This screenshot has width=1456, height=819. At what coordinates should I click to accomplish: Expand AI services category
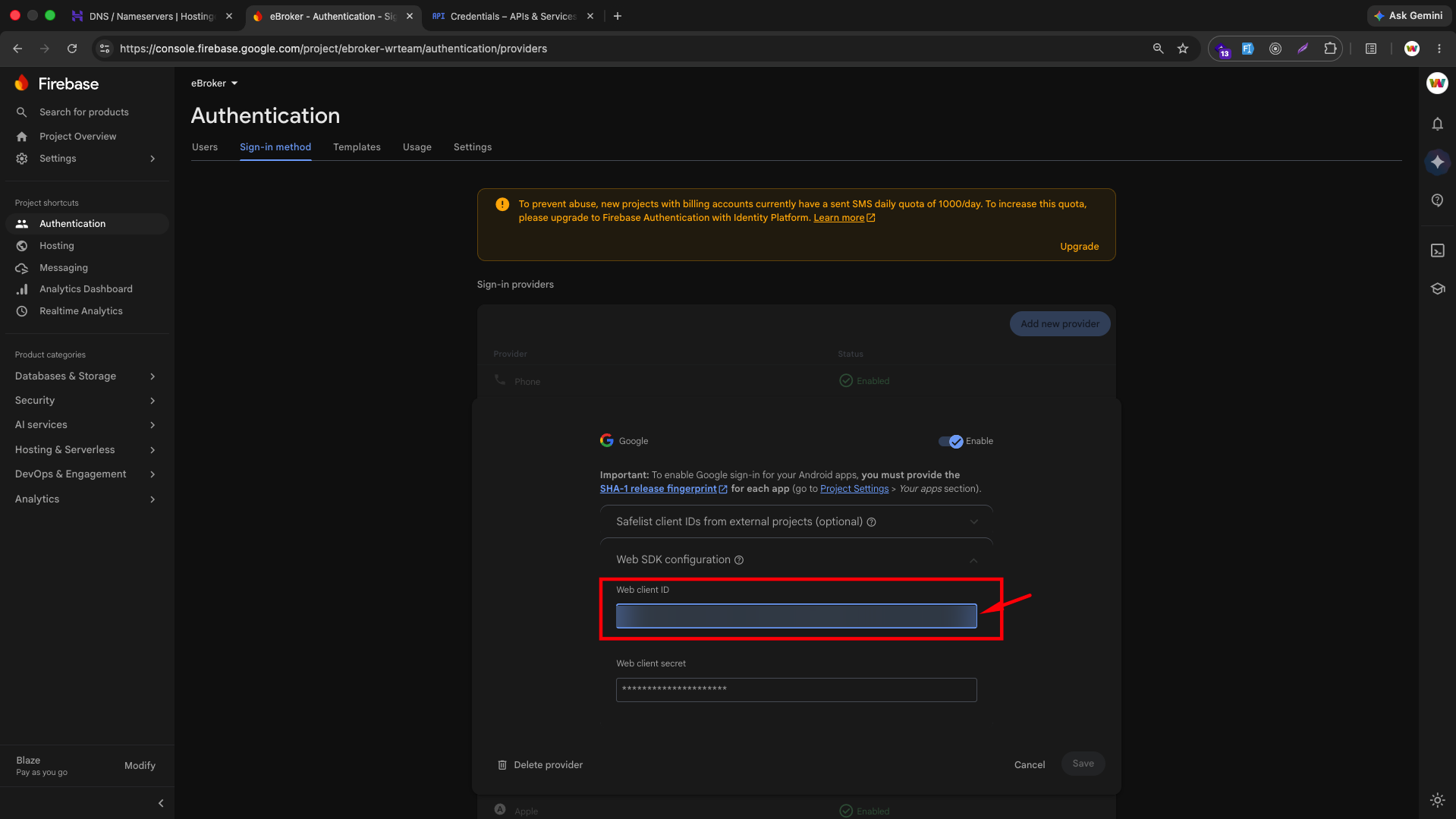(x=85, y=425)
